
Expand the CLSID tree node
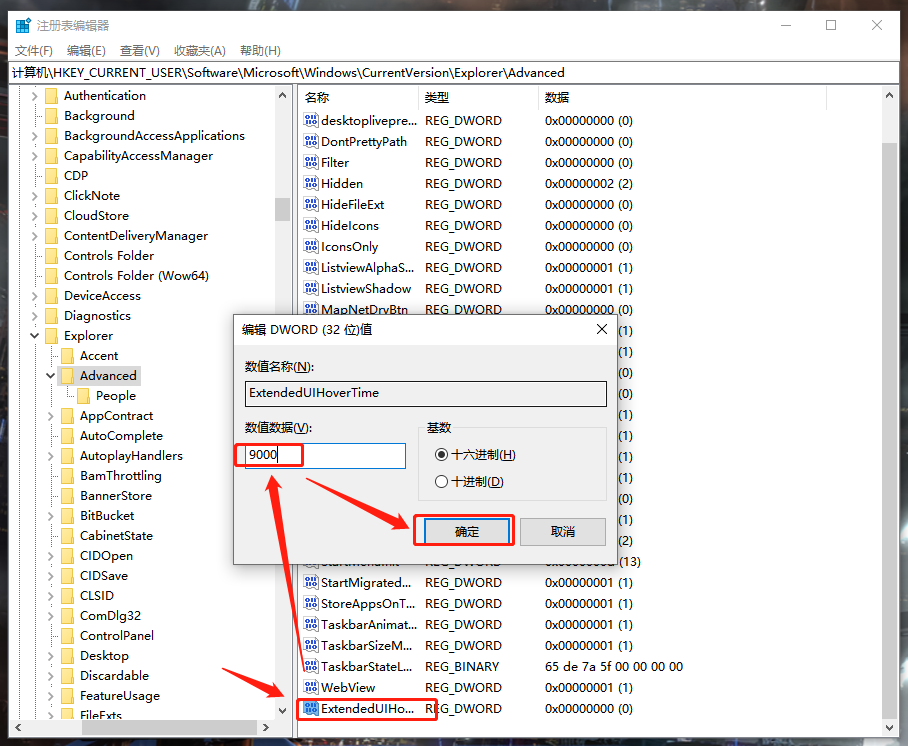tap(49, 595)
